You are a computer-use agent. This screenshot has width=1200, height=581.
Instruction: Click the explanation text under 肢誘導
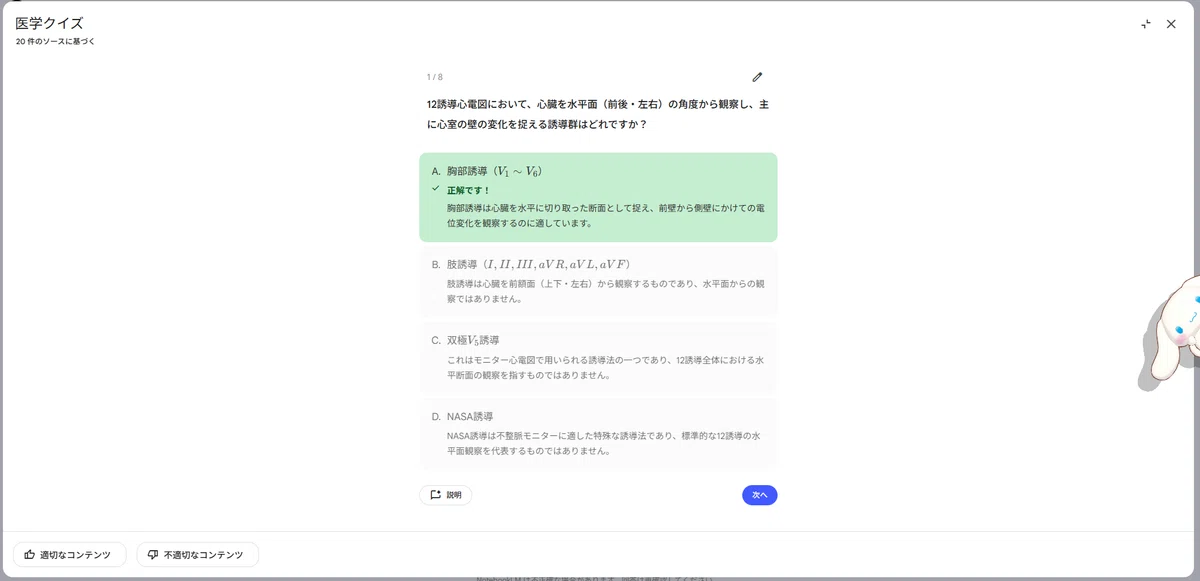click(606, 291)
